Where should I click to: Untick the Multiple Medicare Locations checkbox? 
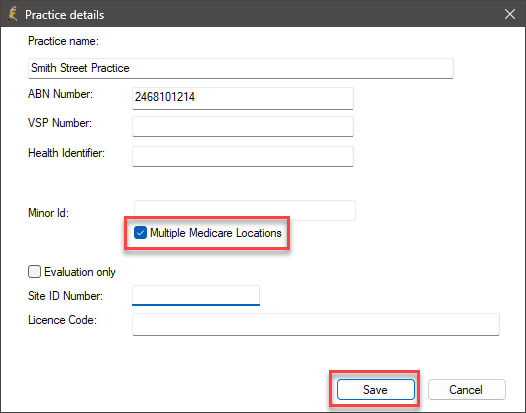tap(140, 233)
